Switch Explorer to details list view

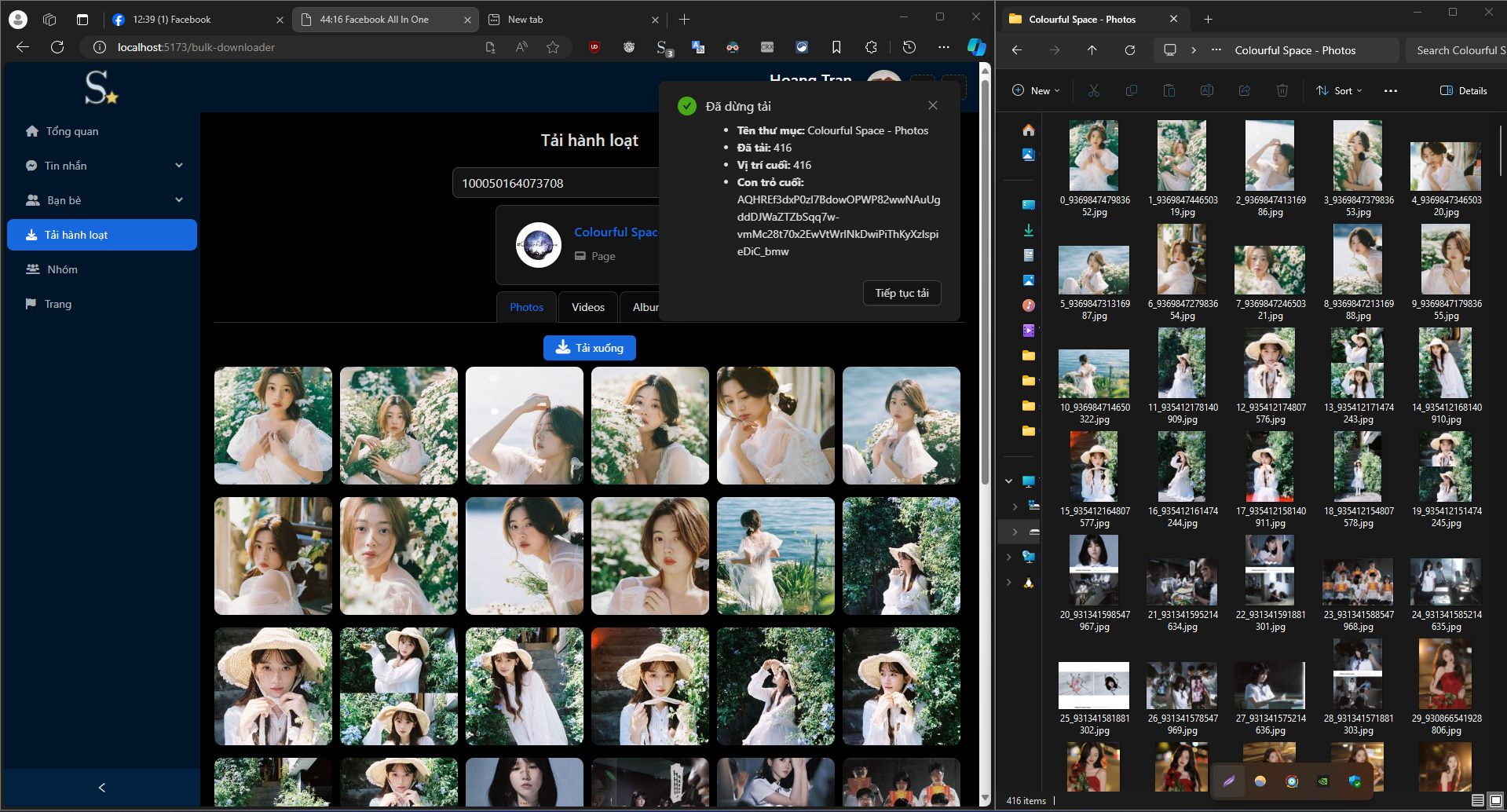point(1477,800)
